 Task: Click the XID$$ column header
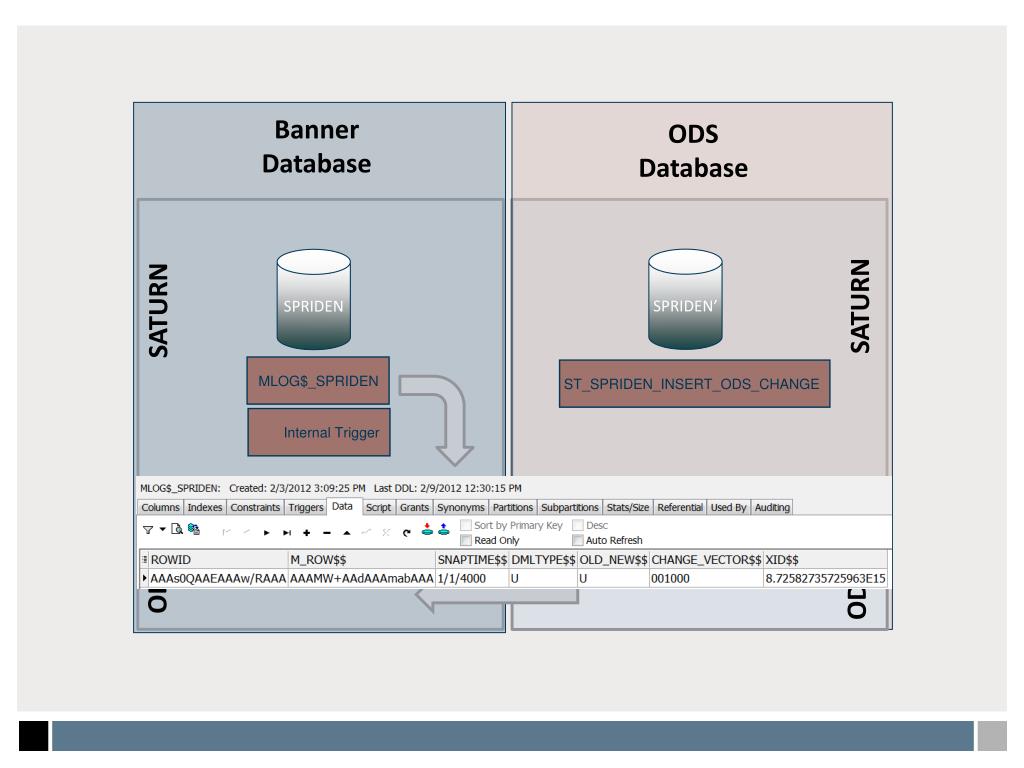click(825, 560)
